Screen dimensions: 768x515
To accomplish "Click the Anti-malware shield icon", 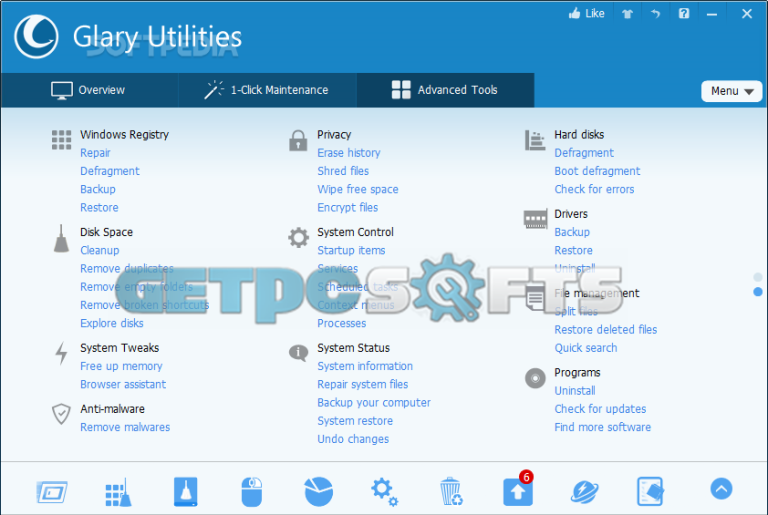I will coord(61,414).
